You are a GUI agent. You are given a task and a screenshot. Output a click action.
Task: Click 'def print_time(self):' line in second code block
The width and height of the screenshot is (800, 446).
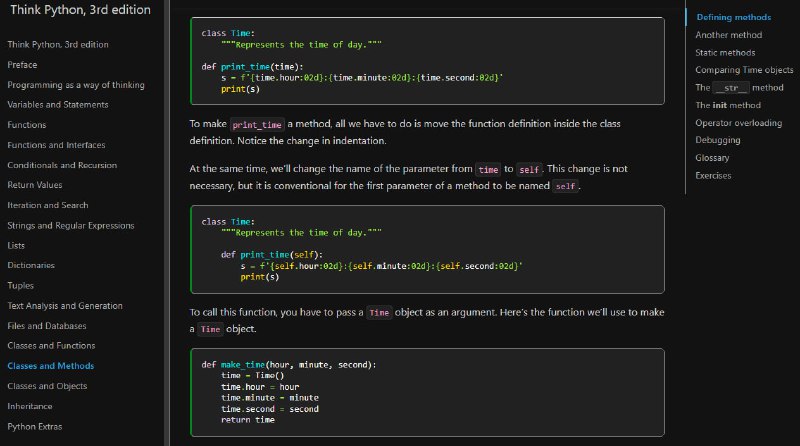tap(271, 255)
